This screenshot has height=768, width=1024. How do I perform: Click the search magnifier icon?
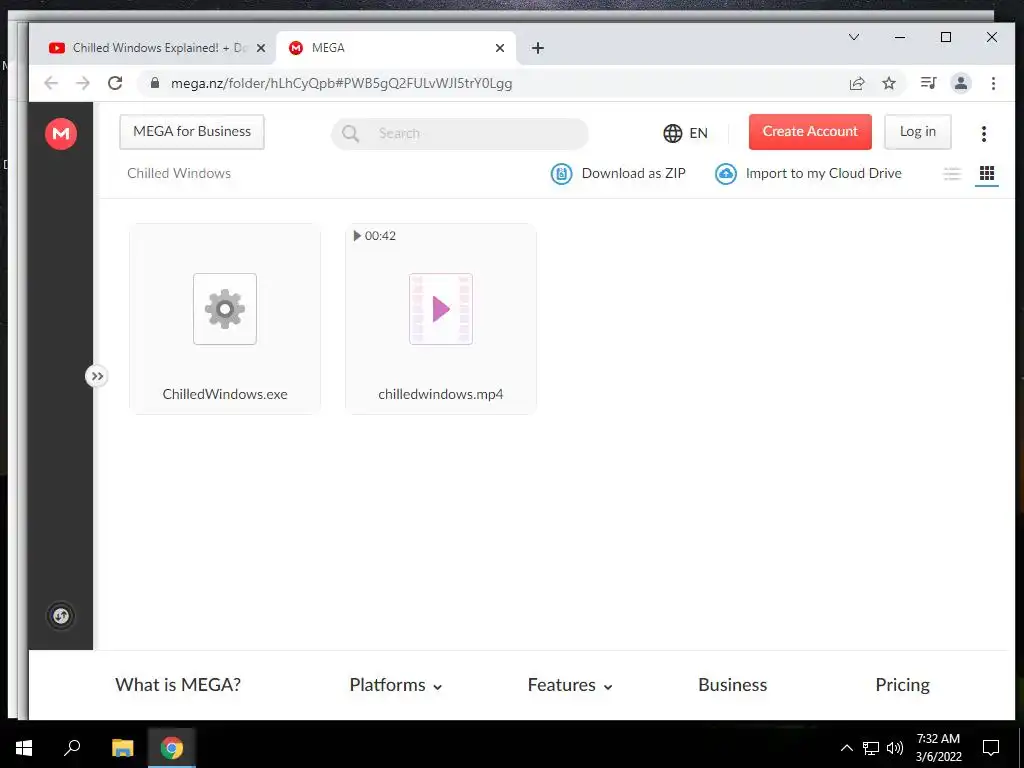(351, 133)
